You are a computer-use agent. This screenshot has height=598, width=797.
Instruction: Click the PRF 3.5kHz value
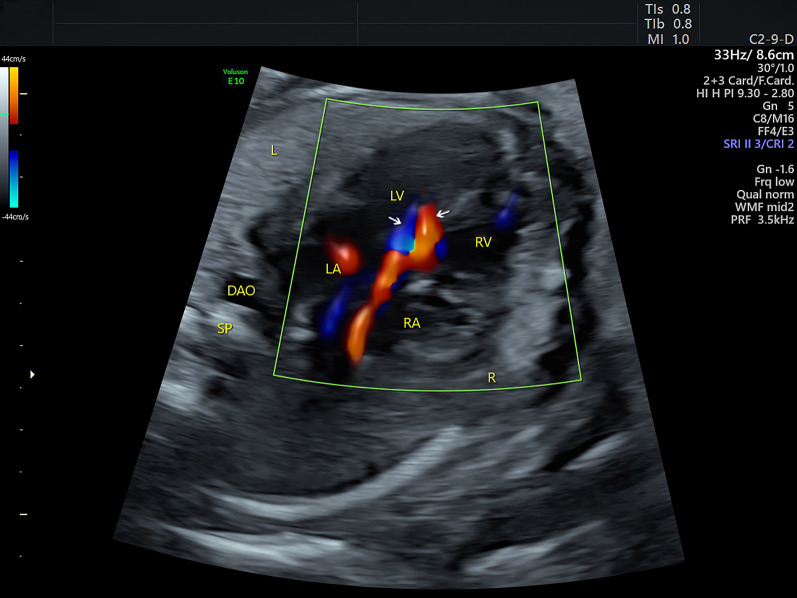tap(762, 220)
